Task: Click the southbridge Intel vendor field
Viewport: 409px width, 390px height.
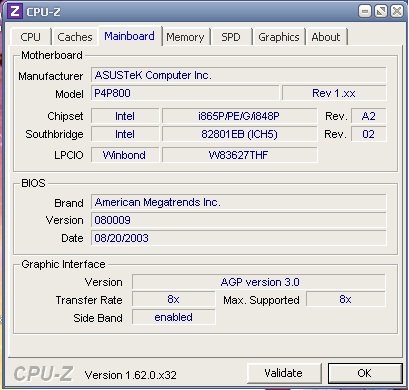Action: tap(125, 134)
